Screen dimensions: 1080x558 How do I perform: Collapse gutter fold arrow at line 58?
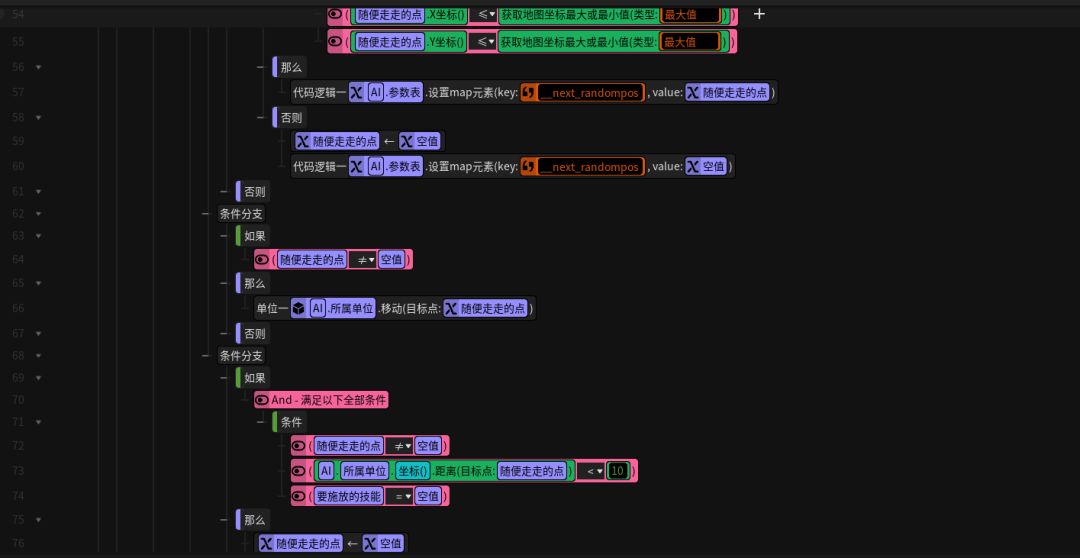tap(39, 117)
